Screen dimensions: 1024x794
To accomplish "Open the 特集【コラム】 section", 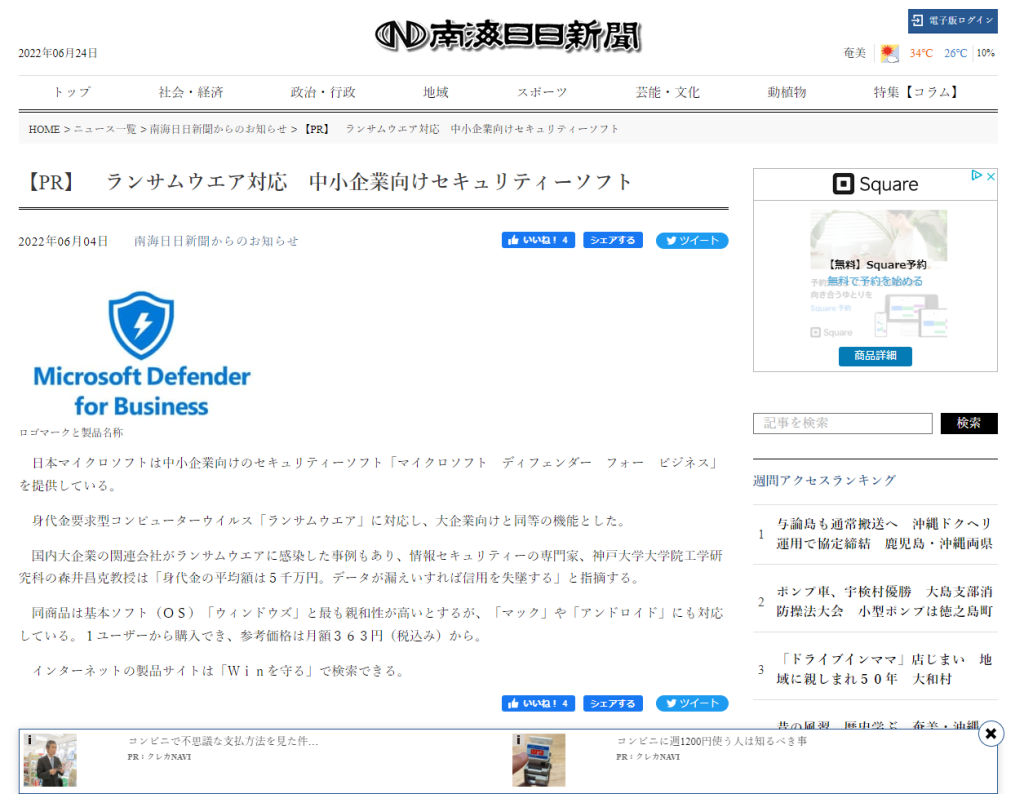I will click(x=916, y=92).
